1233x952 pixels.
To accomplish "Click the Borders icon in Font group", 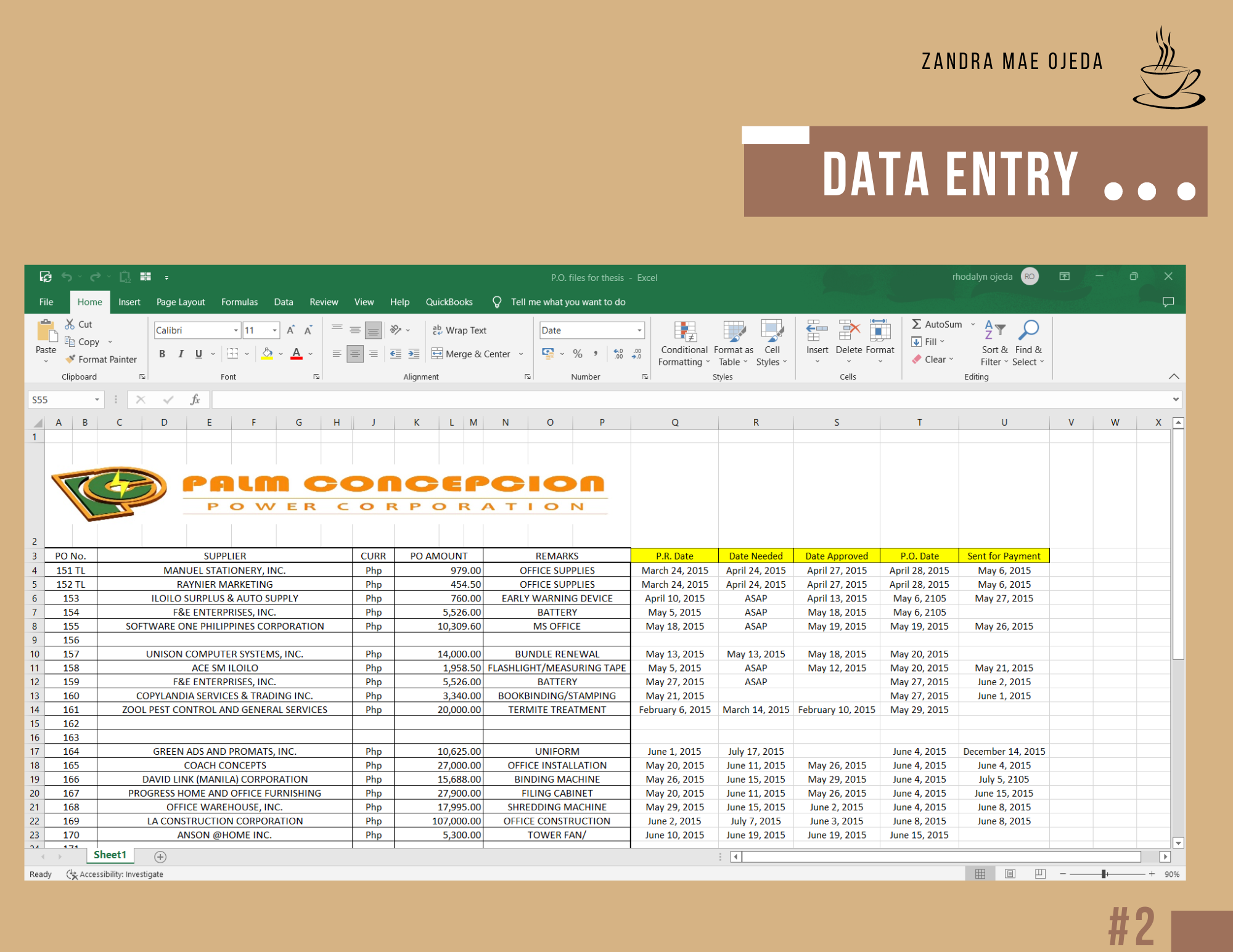I will pos(232,354).
